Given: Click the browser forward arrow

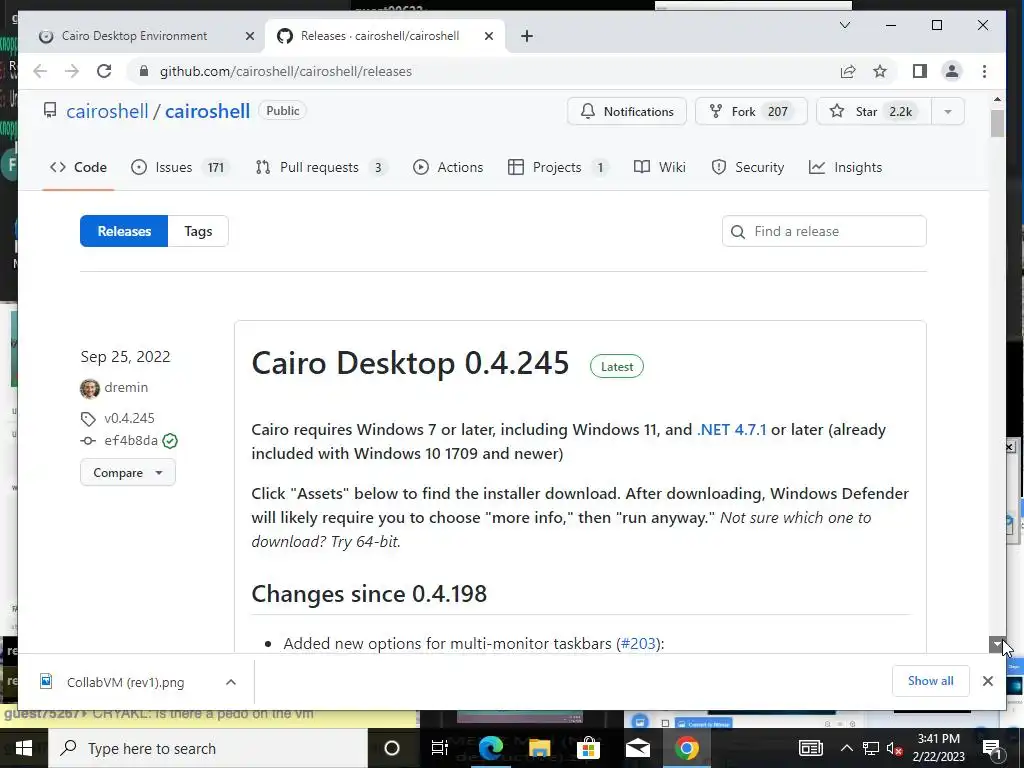Looking at the screenshot, I should point(72,71).
